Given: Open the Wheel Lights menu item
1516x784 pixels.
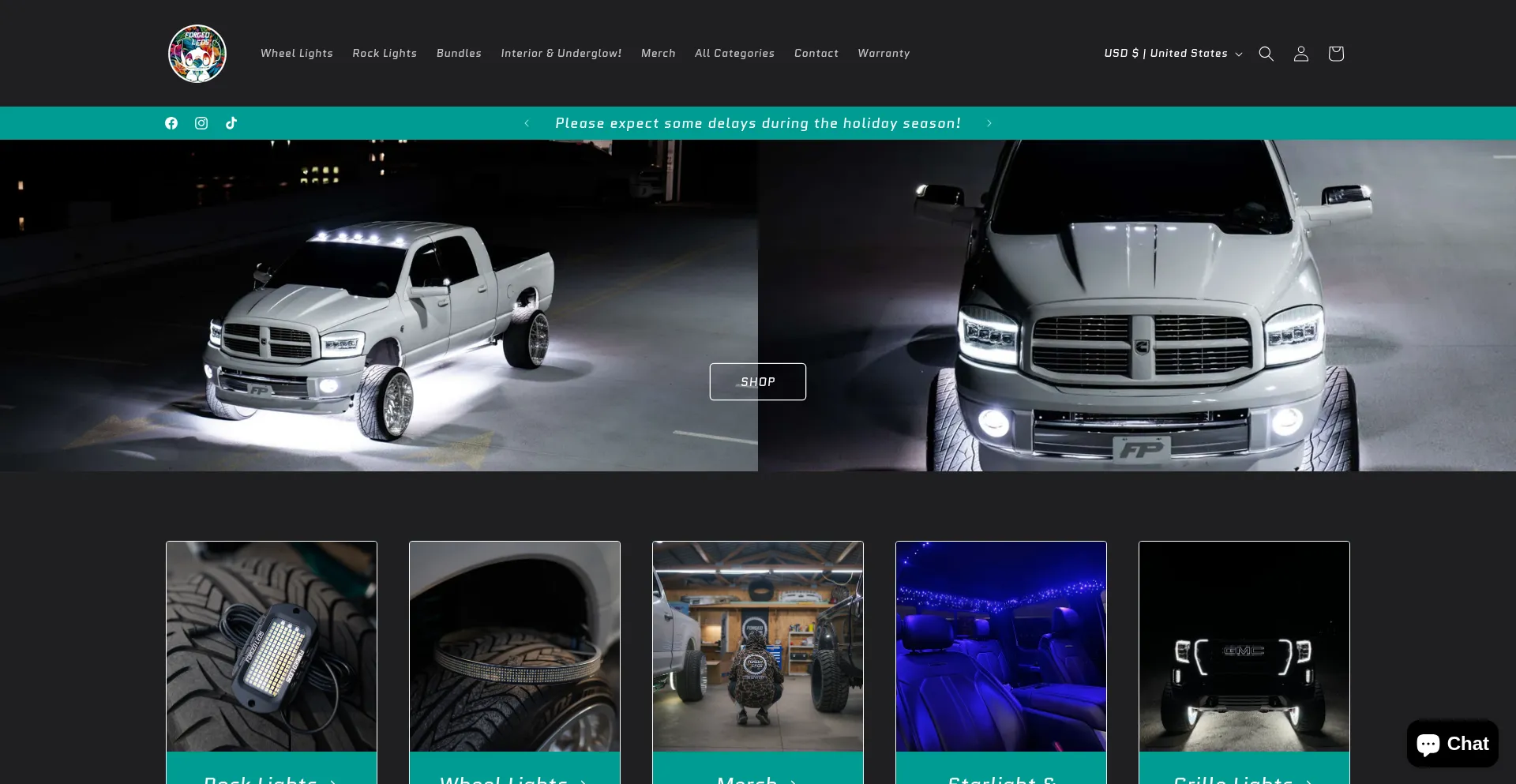Looking at the screenshot, I should point(297,54).
